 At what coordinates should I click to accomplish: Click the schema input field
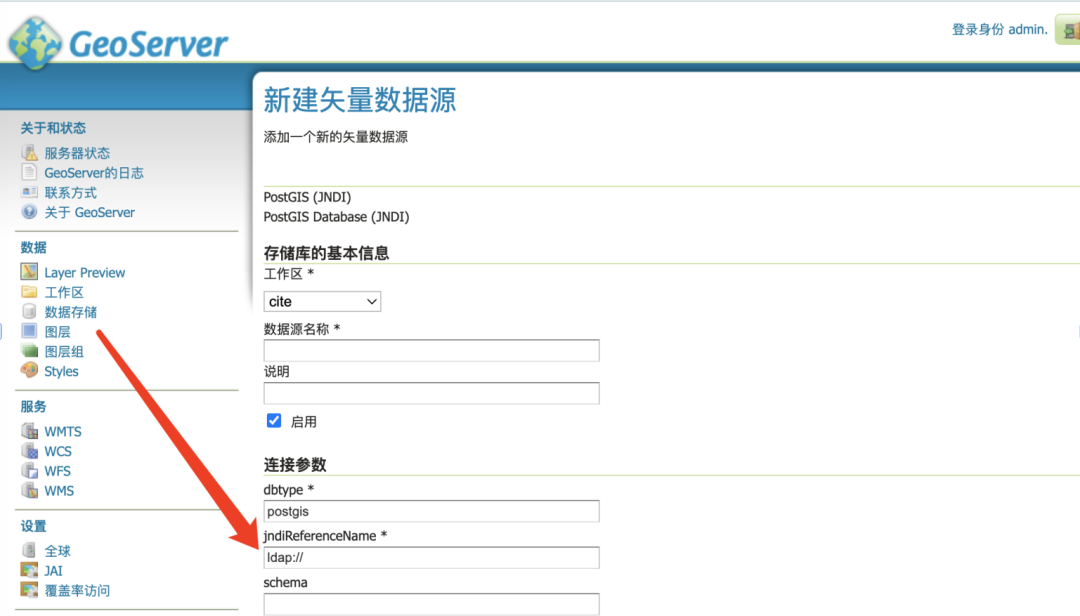pyautogui.click(x=431, y=604)
